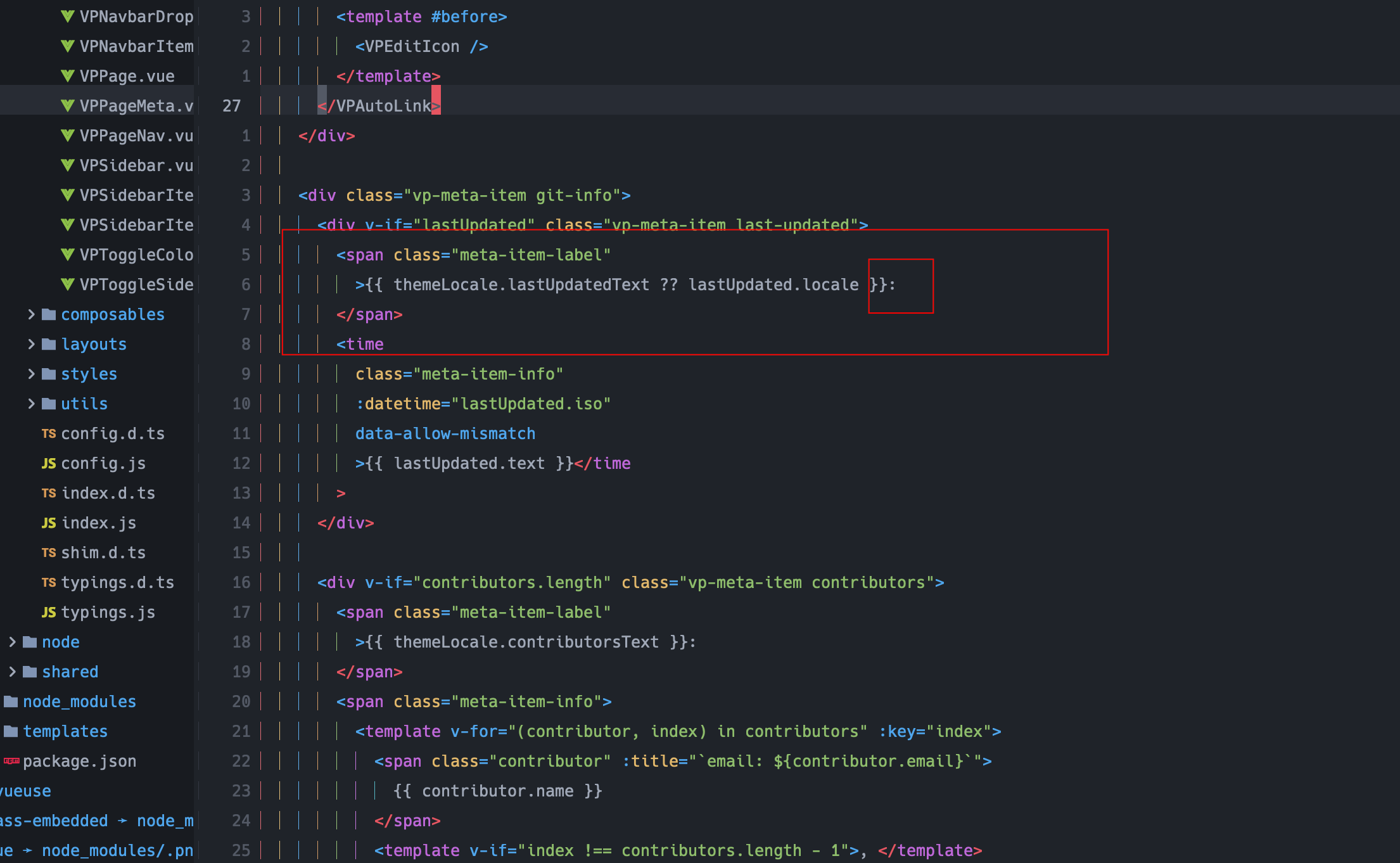Viewport: 1400px width, 863px height.
Task: Click the npm icon beside package.json
Action: (x=11, y=761)
